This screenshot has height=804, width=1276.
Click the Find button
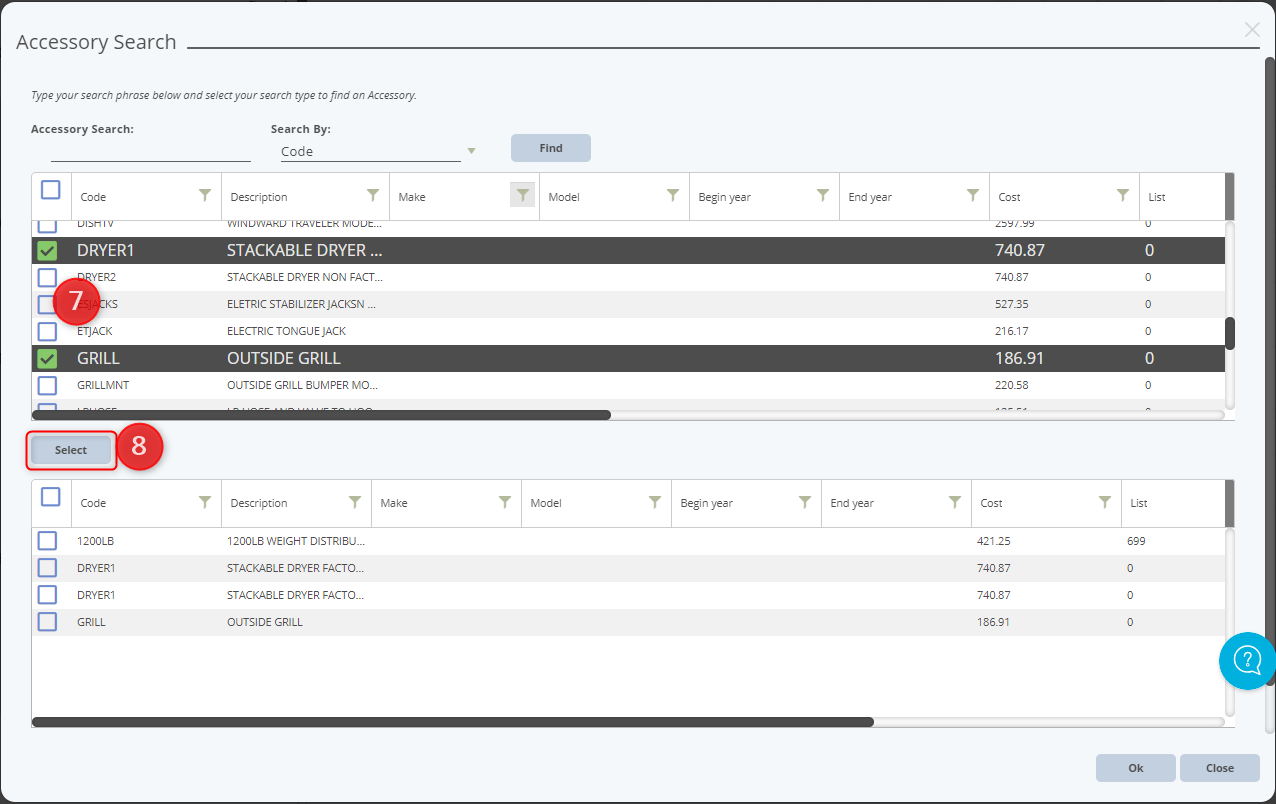pyautogui.click(x=550, y=147)
